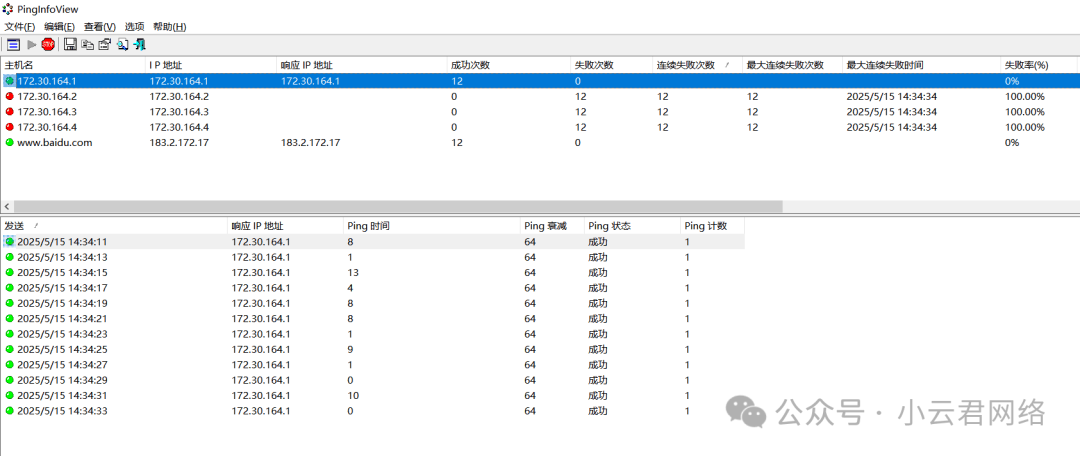Click Ping time value 10
Viewport: 1080px width, 456px height.
353,395
